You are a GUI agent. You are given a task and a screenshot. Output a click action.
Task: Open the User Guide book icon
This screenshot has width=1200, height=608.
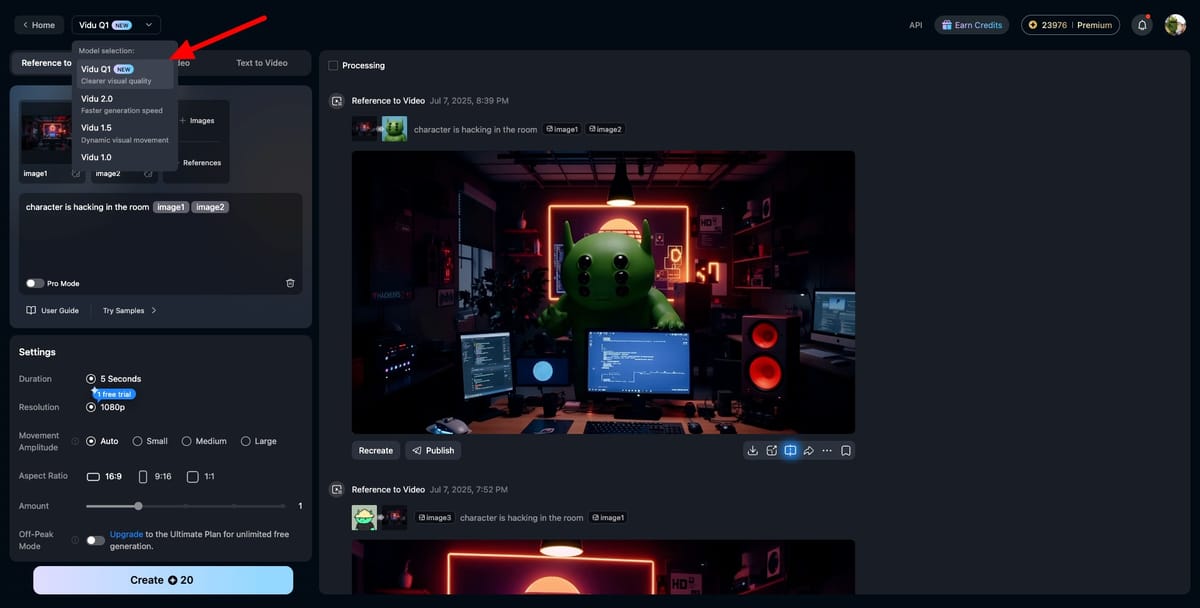[x=31, y=311]
